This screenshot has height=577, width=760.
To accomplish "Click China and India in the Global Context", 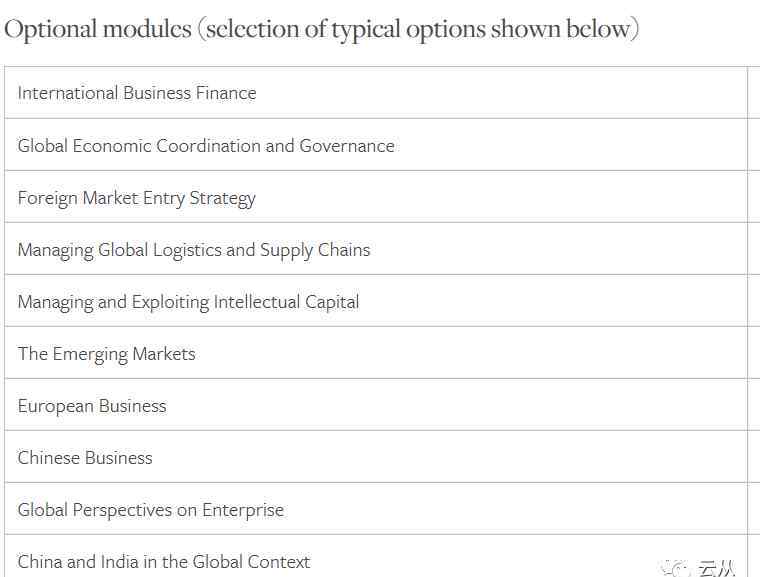I will pyautogui.click(x=164, y=561).
